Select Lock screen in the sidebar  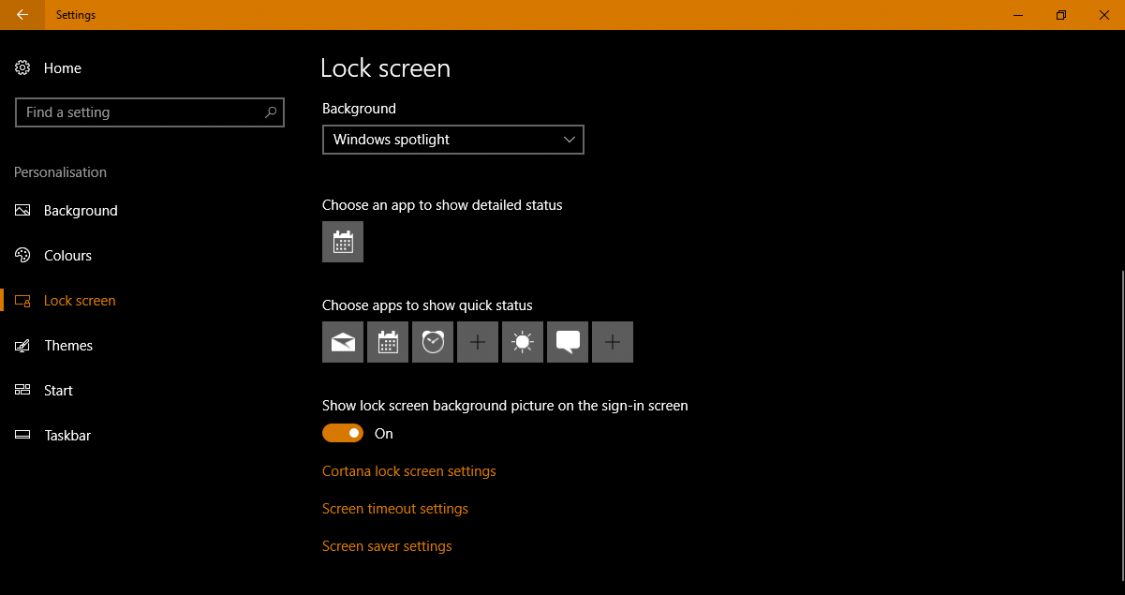tap(79, 300)
